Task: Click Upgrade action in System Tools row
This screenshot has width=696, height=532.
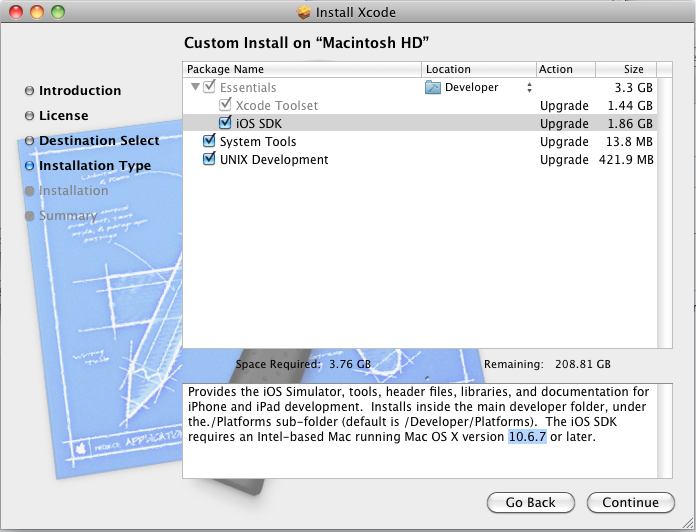Action: (564, 142)
